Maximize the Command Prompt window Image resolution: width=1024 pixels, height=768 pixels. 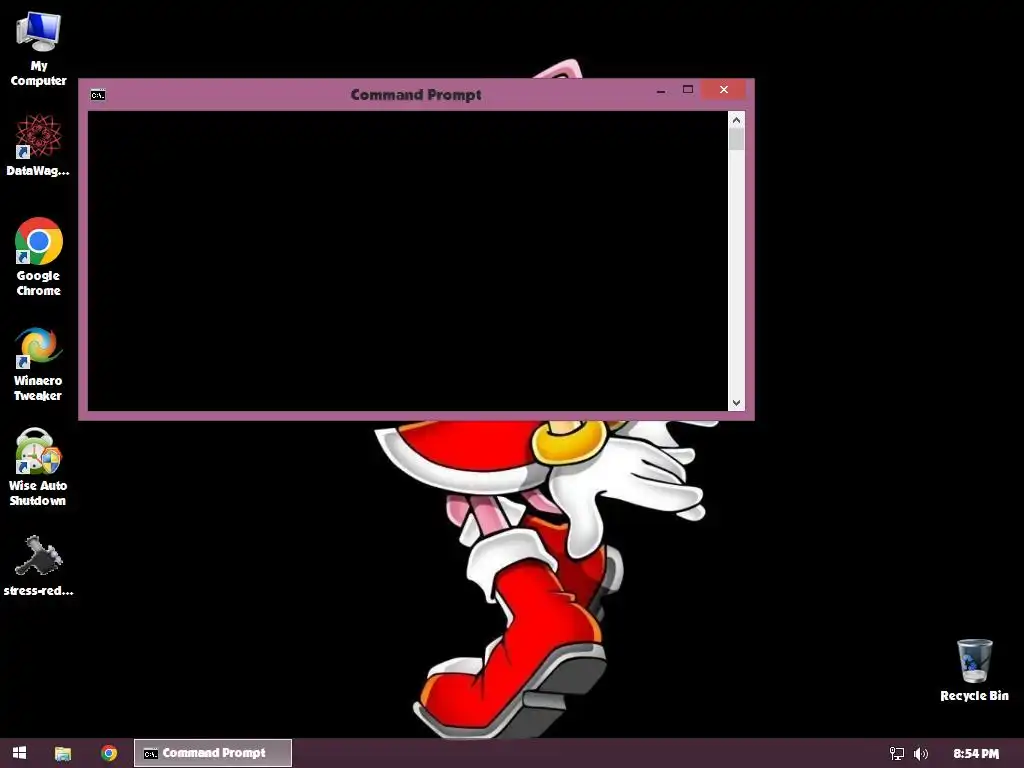[x=688, y=89]
